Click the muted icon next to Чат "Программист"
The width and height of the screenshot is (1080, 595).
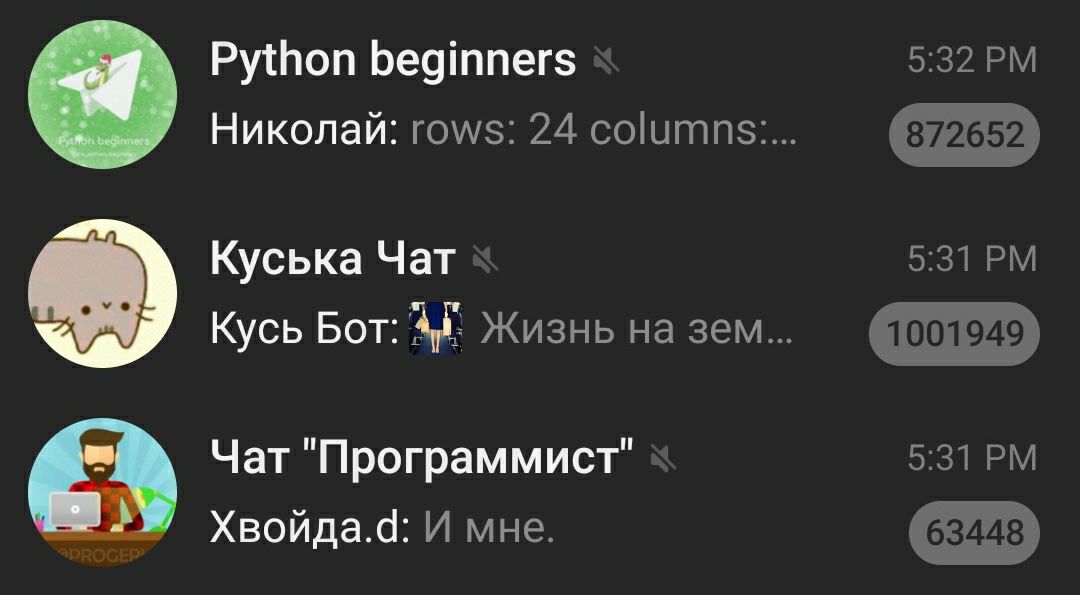pyautogui.click(x=663, y=459)
